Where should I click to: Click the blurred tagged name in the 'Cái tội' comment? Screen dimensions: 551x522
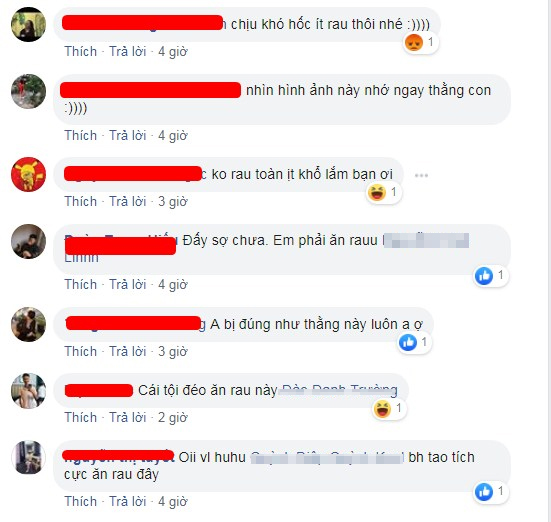pos(339,391)
